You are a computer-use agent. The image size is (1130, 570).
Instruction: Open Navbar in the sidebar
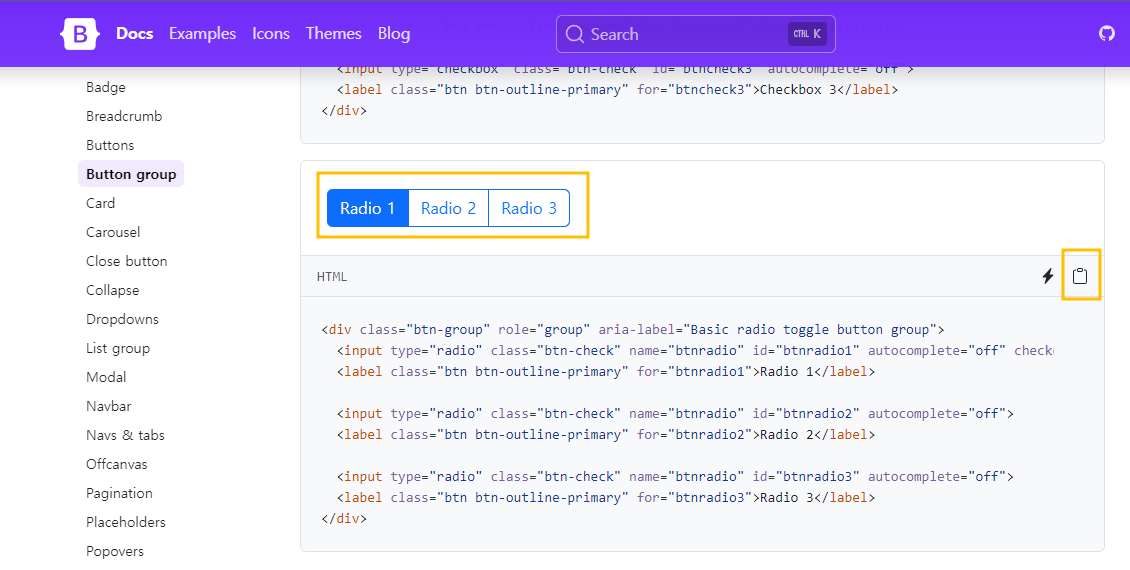tap(109, 406)
